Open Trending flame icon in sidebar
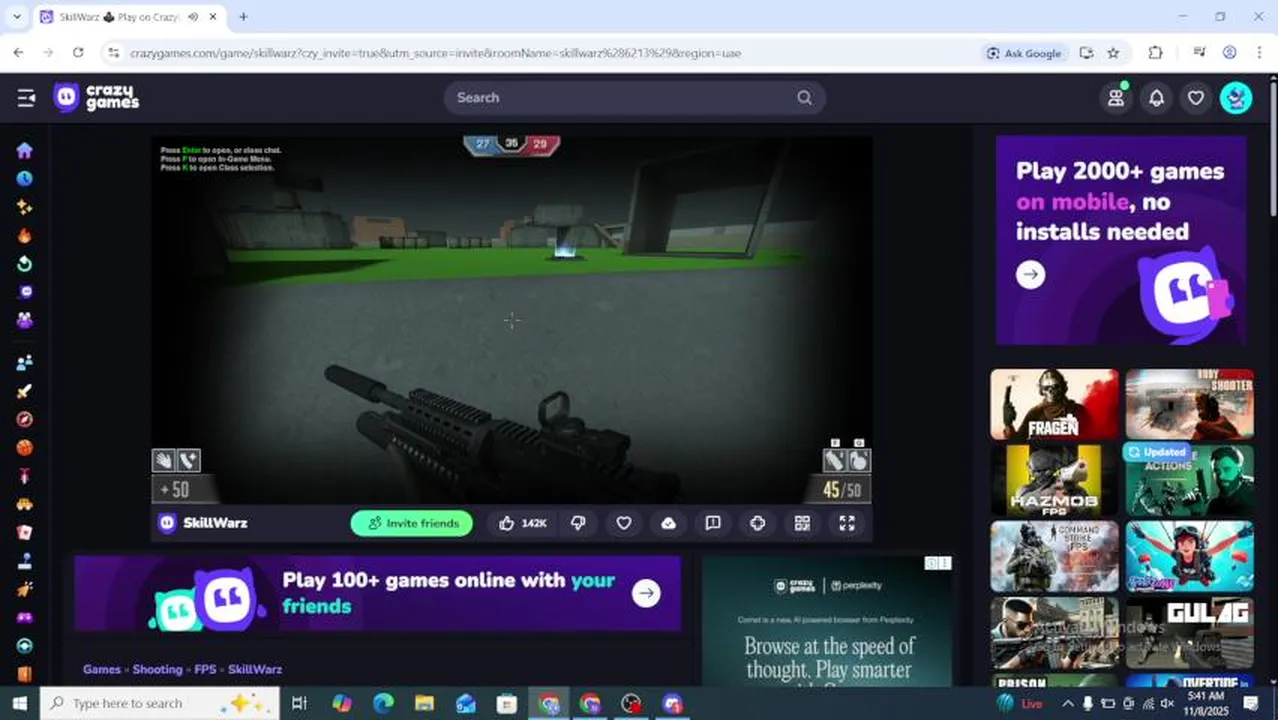Image resolution: width=1278 pixels, height=720 pixels. click(x=24, y=236)
